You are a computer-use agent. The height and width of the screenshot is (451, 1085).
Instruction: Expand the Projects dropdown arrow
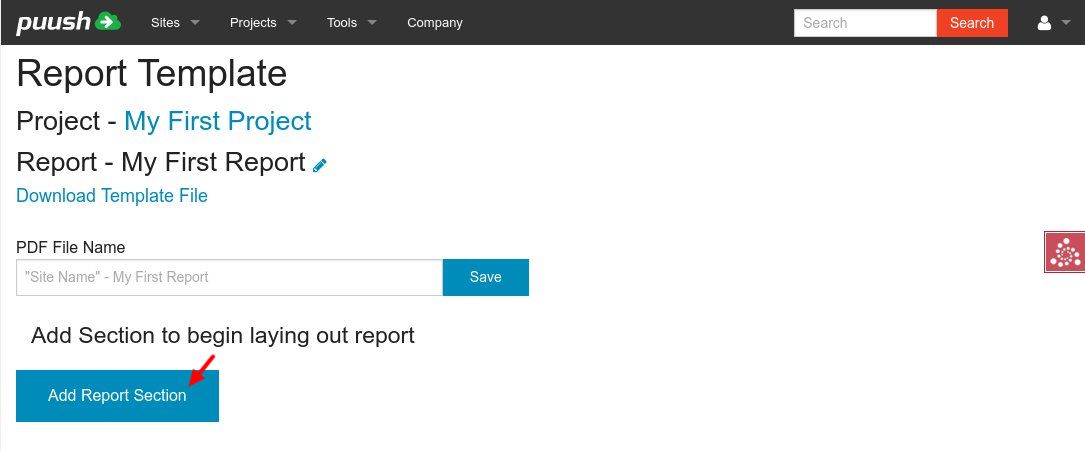coord(291,23)
